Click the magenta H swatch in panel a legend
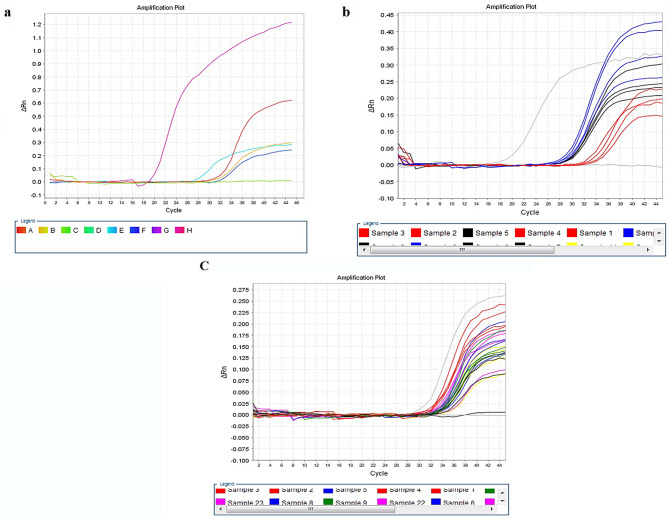 [x=180, y=230]
